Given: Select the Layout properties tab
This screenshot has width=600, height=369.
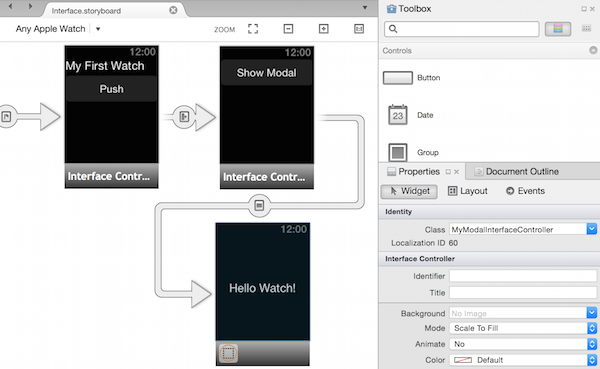Looking at the screenshot, I should [468, 191].
